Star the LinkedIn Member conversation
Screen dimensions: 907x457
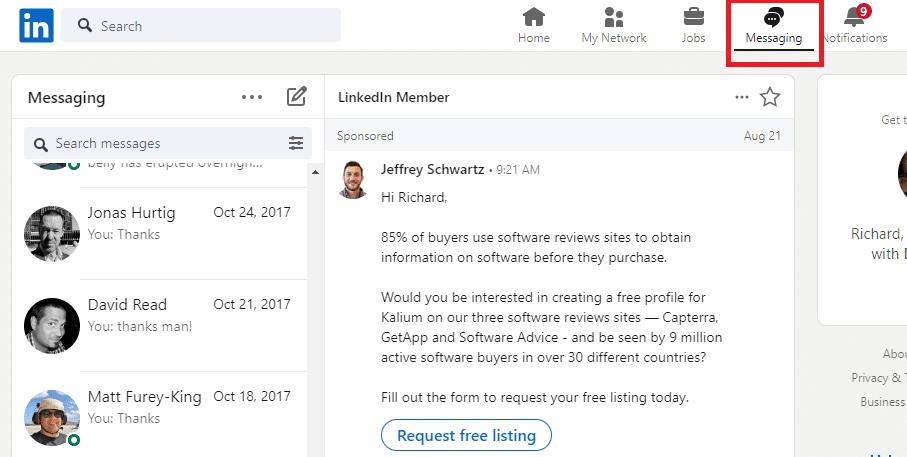click(769, 97)
